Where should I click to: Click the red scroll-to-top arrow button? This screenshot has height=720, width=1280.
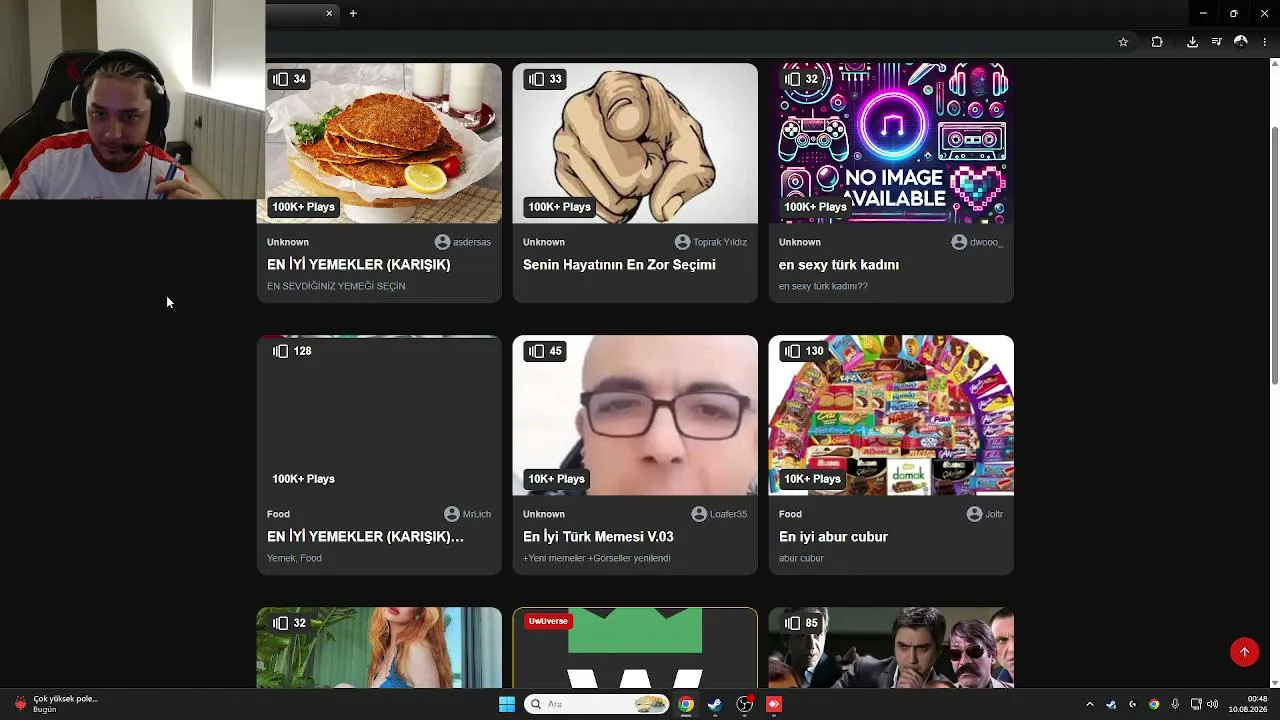pyautogui.click(x=1244, y=652)
